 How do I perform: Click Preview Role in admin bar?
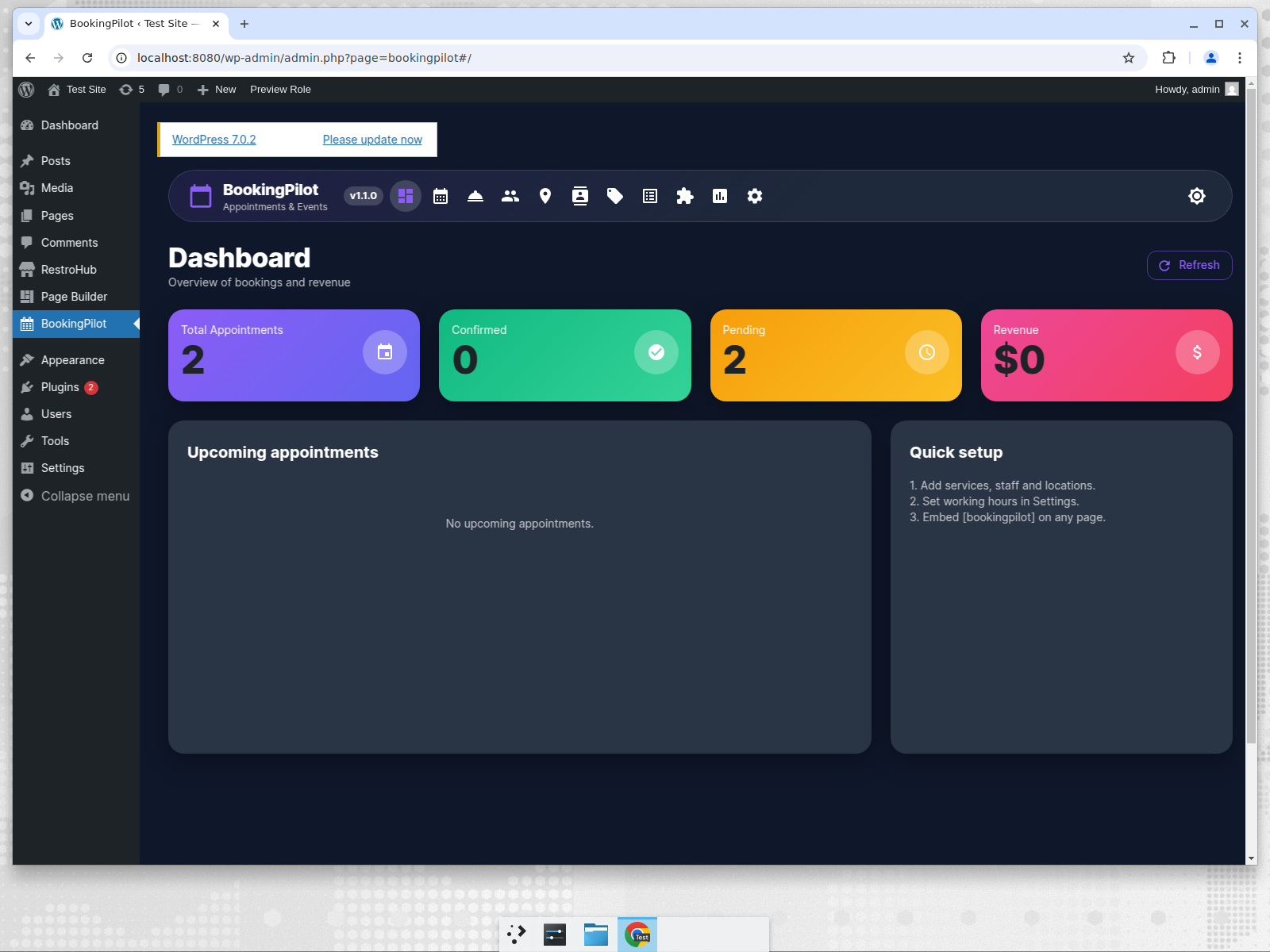[280, 90]
